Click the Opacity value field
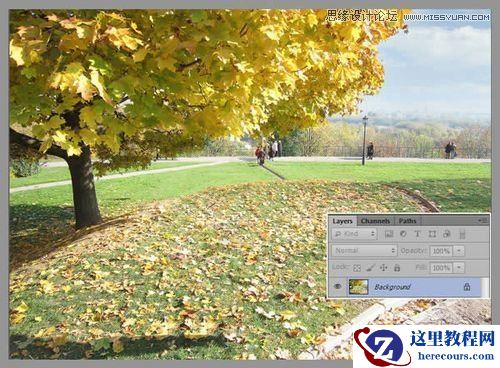This screenshot has height=368, width=500. (x=441, y=251)
